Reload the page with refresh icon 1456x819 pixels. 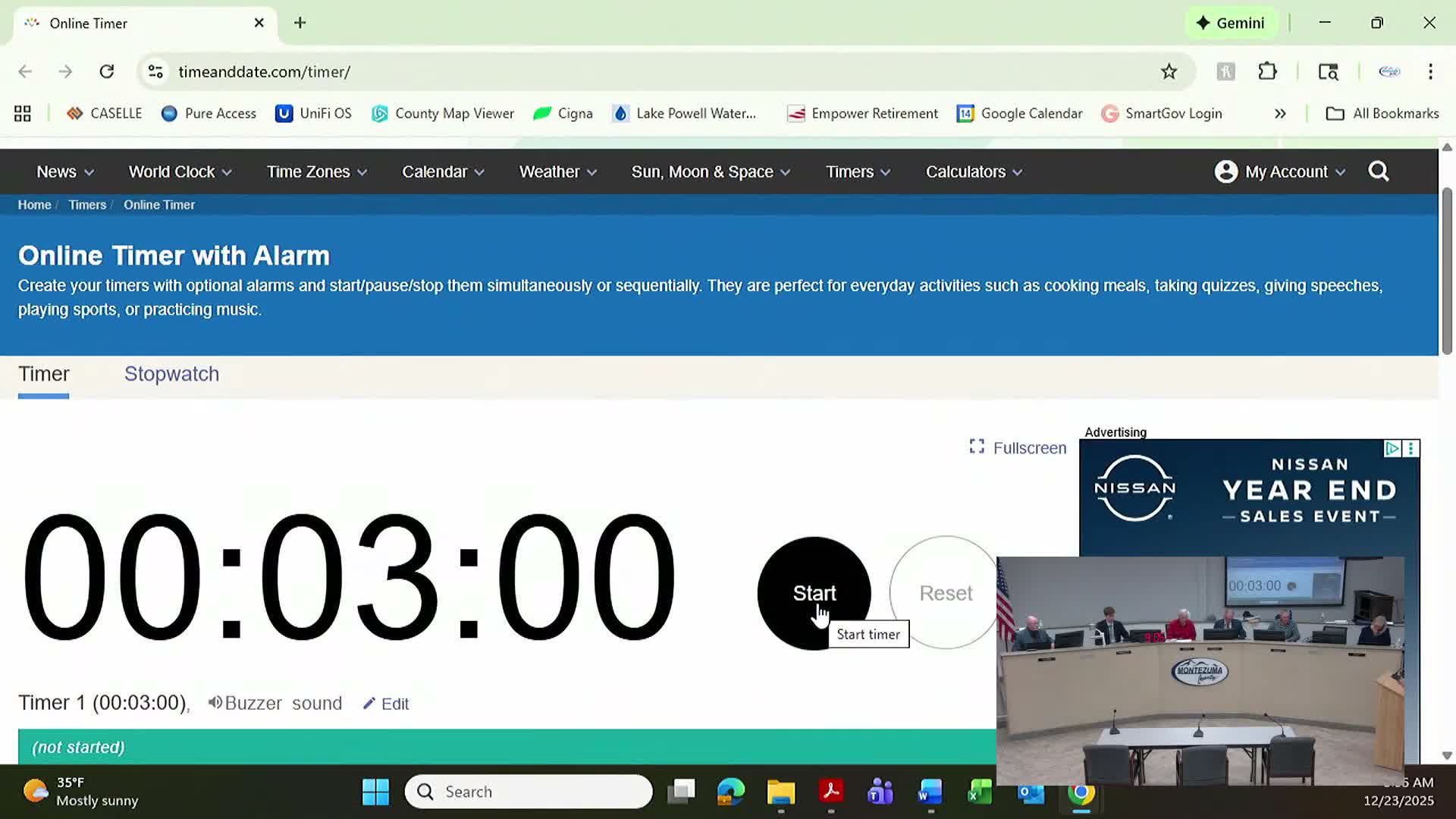(x=107, y=71)
